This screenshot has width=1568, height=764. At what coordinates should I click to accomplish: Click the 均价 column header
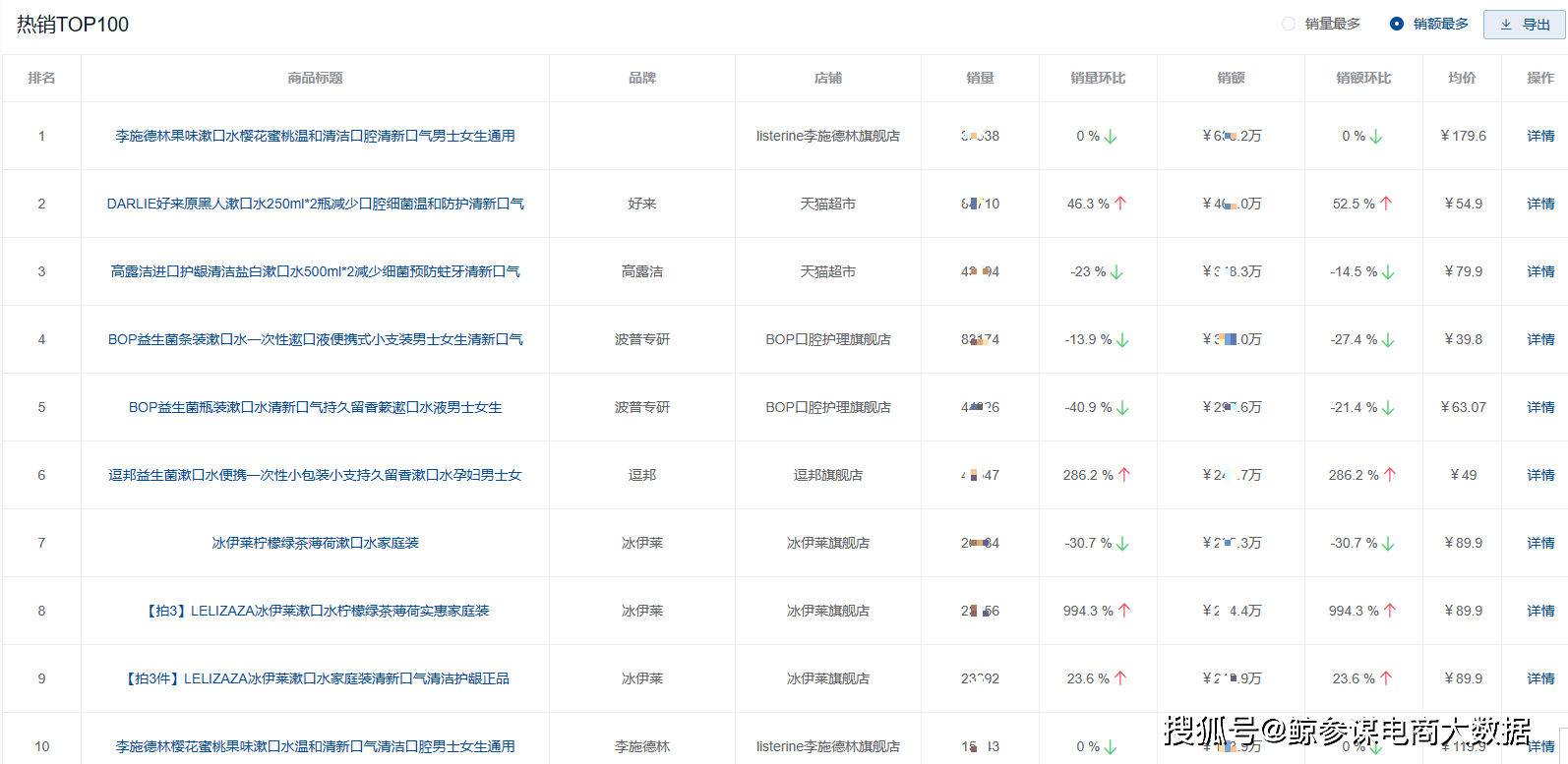pyautogui.click(x=1462, y=78)
